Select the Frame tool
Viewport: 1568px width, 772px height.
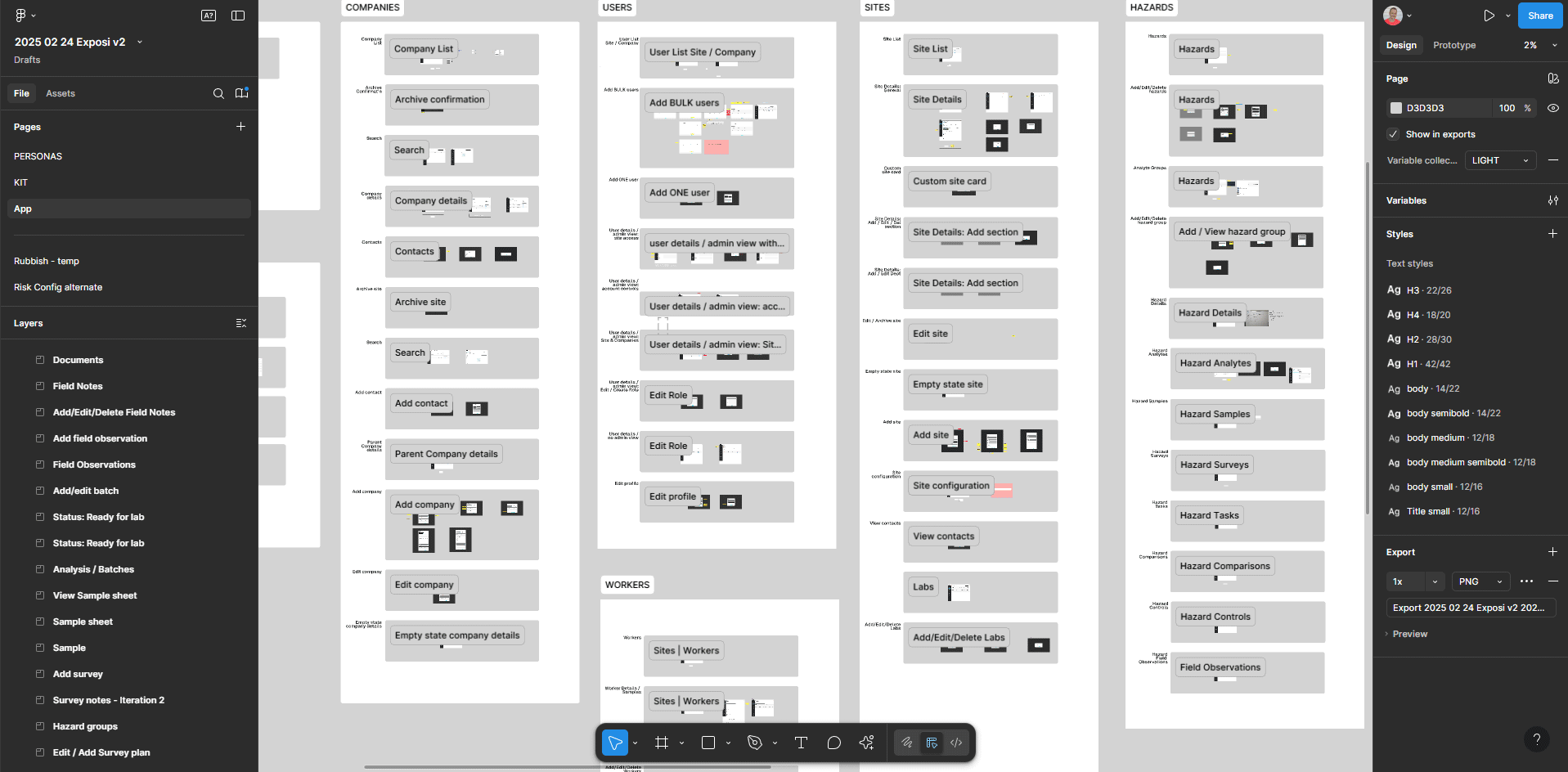point(662,743)
